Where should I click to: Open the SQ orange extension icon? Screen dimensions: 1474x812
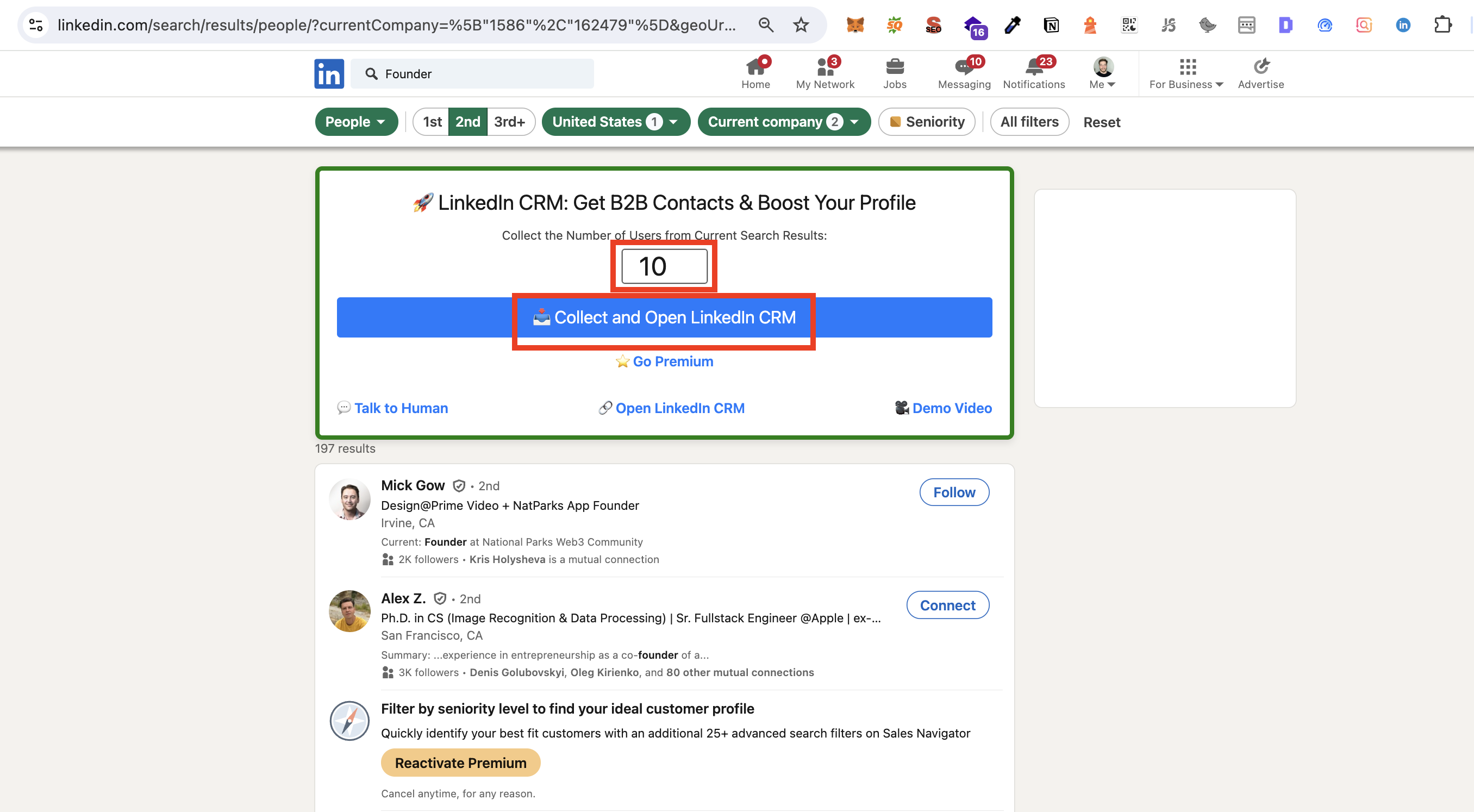895,24
